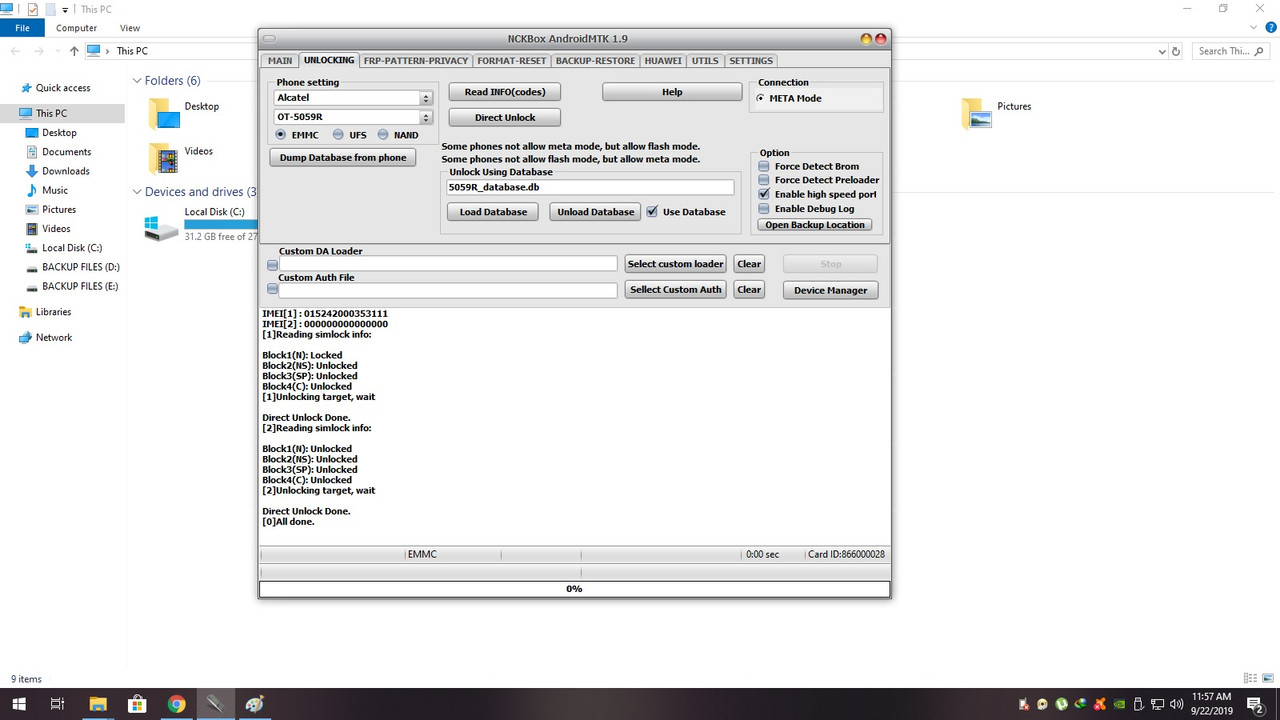The width and height of the screenshot is (1280, 720).
Task: Expand the Explorer address bar history dropdown
Action: [1162, 51]
